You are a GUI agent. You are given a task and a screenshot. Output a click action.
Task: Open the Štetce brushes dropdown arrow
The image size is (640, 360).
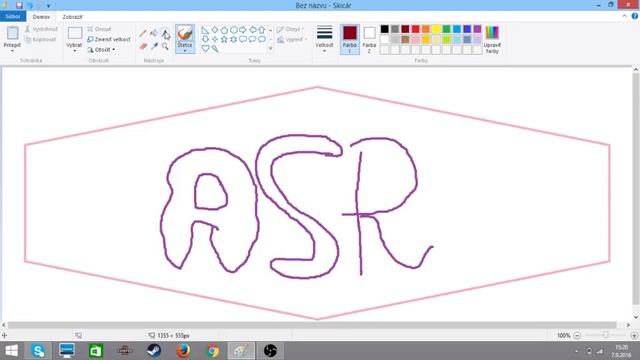coord(185,51)
